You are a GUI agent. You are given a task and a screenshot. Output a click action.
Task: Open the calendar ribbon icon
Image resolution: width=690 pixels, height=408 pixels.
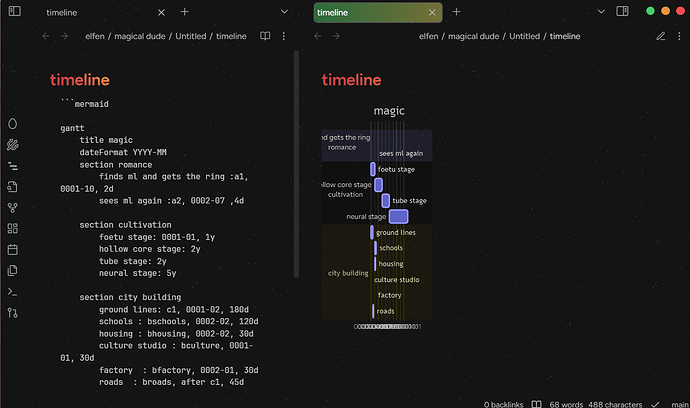pos(13,250)
